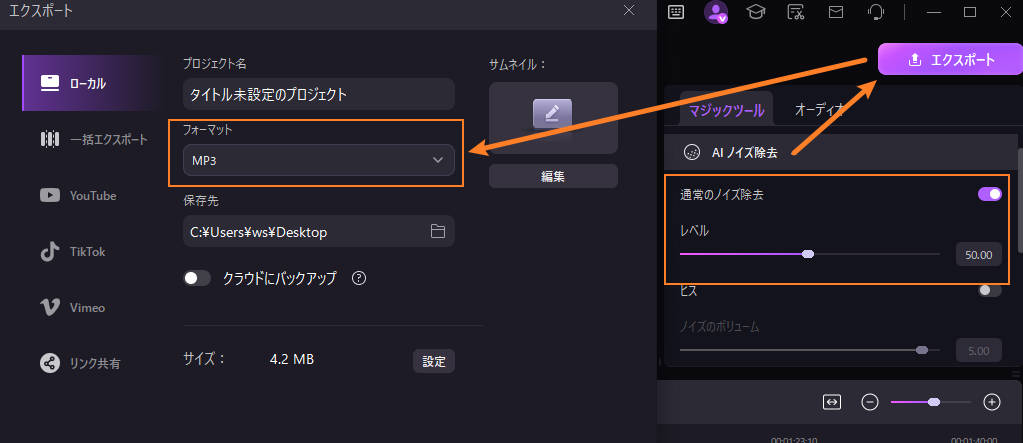This screenshot has width=1023, height=443.
Task: Select the ローカル export option
Action: (x=89, y=83)
